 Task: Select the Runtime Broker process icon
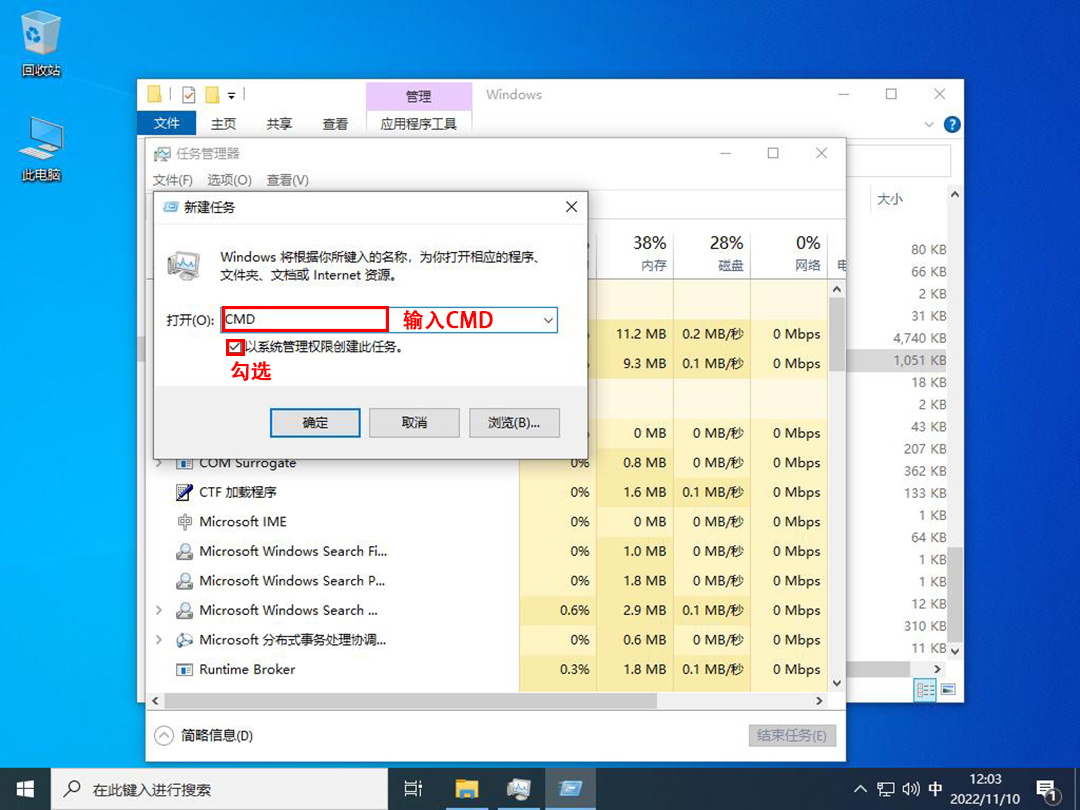coord(184,669)
